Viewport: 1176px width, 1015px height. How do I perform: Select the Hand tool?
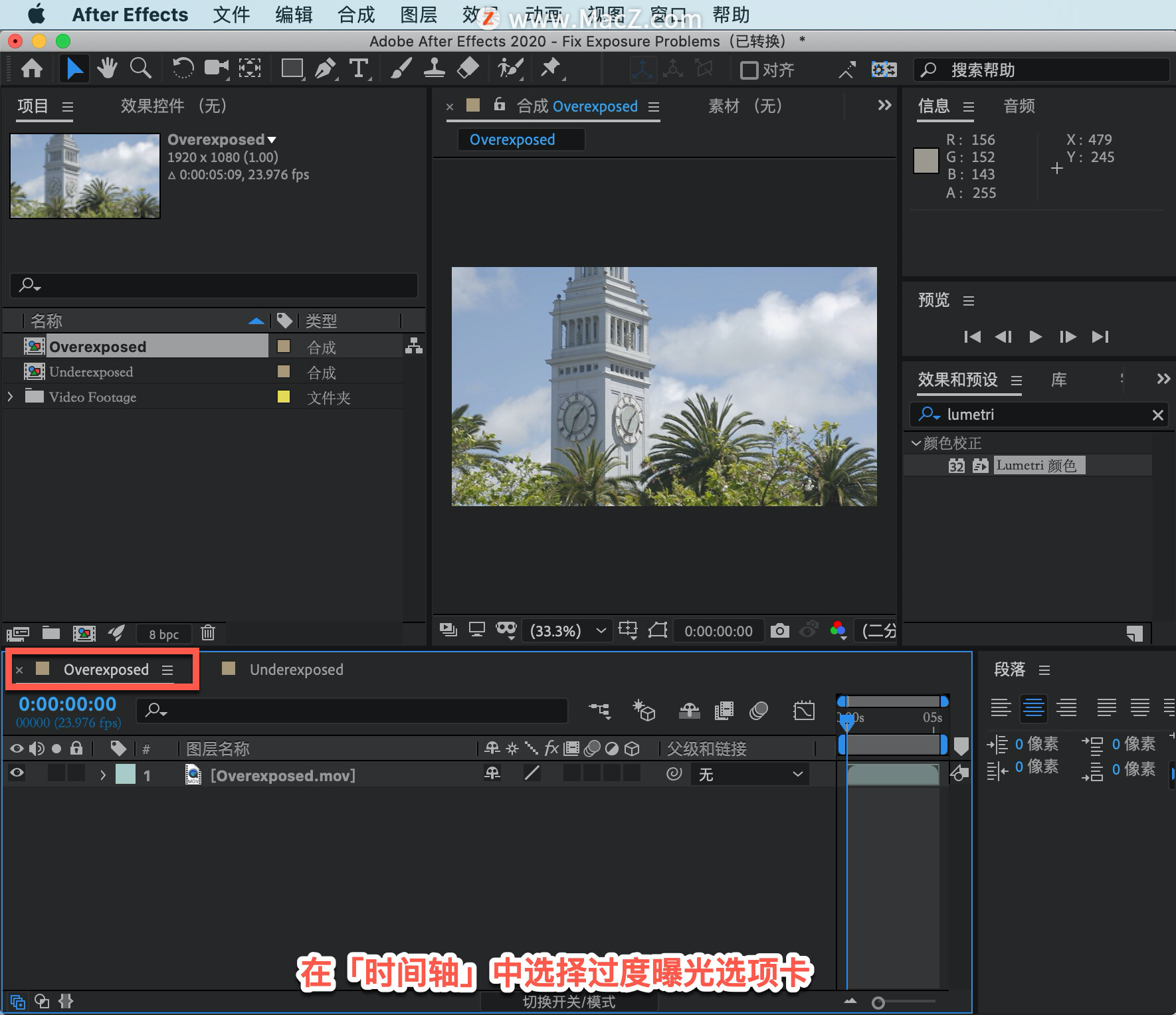[x=106, y=68]
